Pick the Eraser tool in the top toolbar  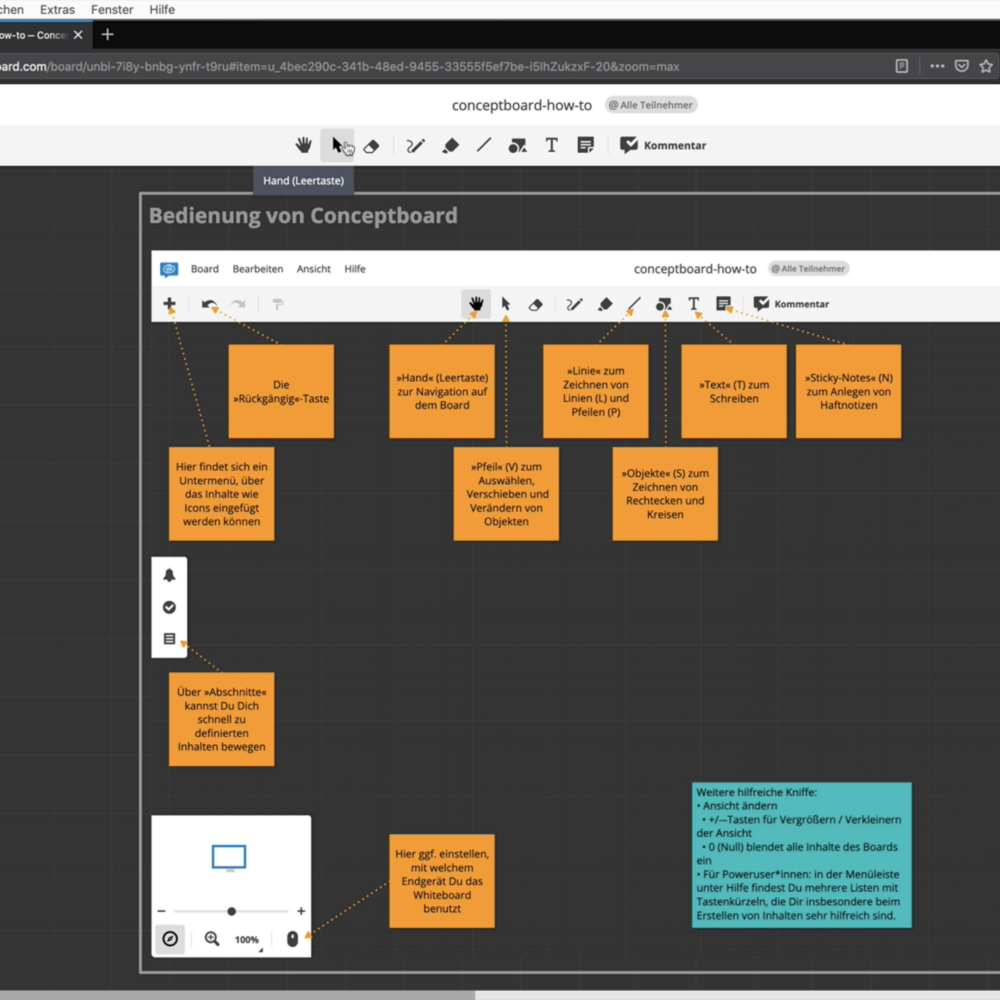point(371,146)
